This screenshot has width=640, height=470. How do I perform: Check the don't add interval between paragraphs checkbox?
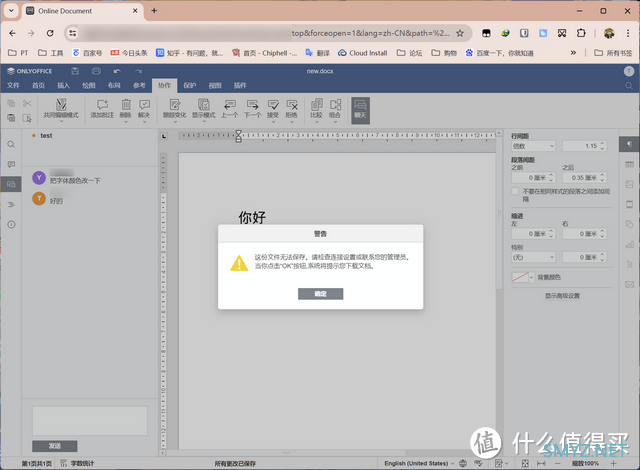click(515, 191)
